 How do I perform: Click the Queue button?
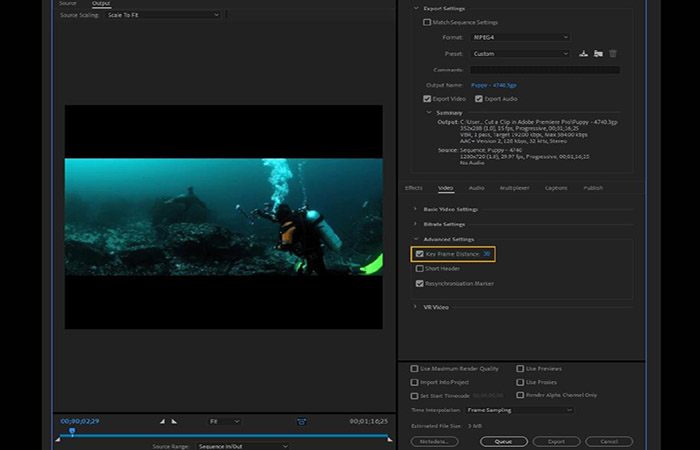click(504, 442)
